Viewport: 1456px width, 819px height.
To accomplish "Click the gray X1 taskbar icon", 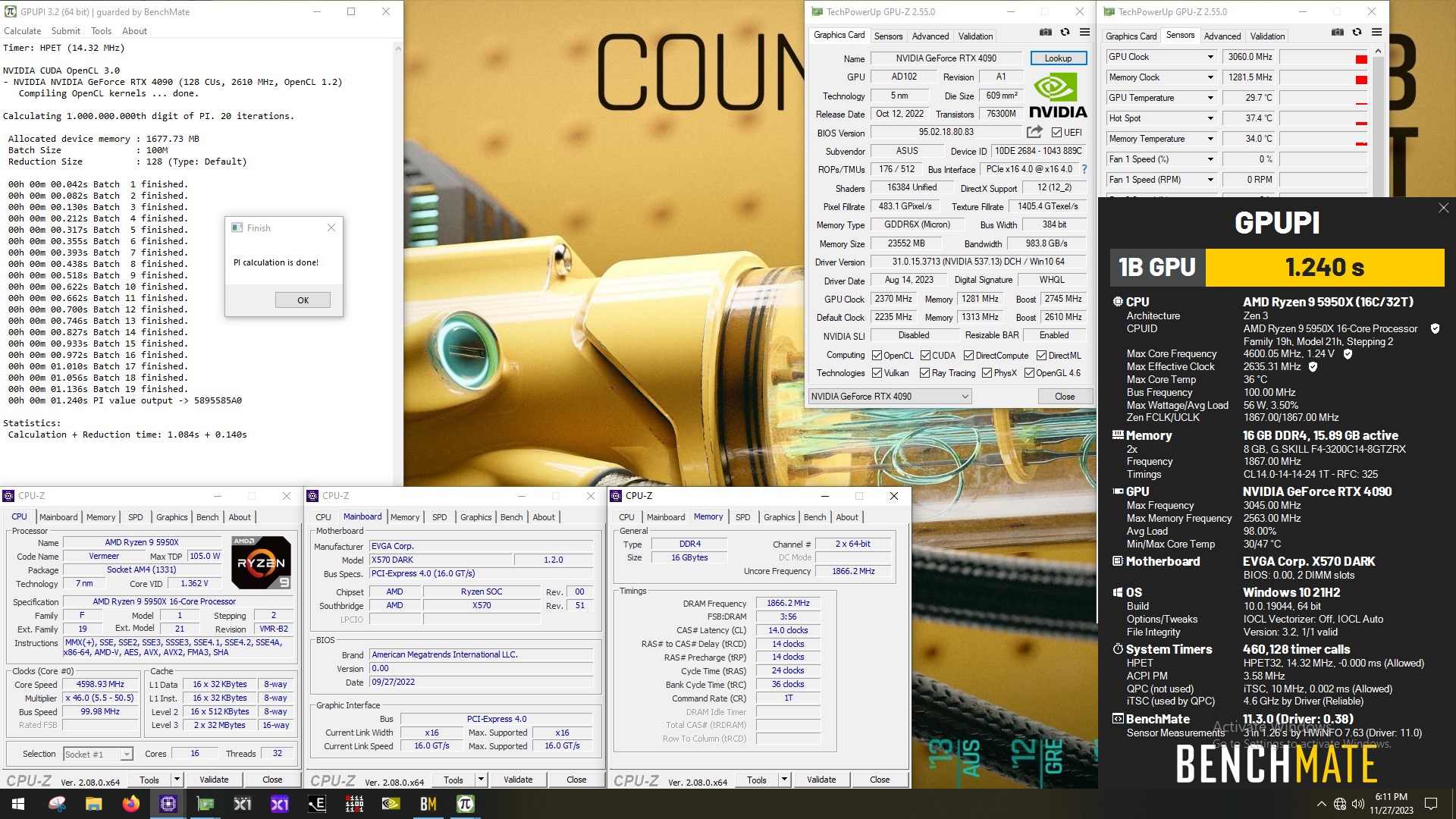I will (x=243, y=804).
